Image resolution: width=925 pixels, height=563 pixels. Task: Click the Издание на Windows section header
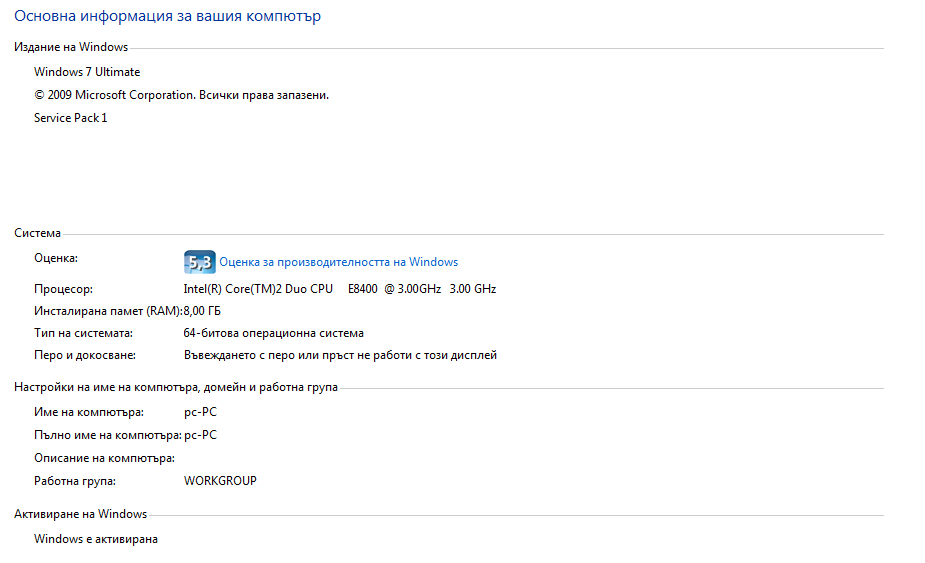pyautogui.click(x=71, y=47)
